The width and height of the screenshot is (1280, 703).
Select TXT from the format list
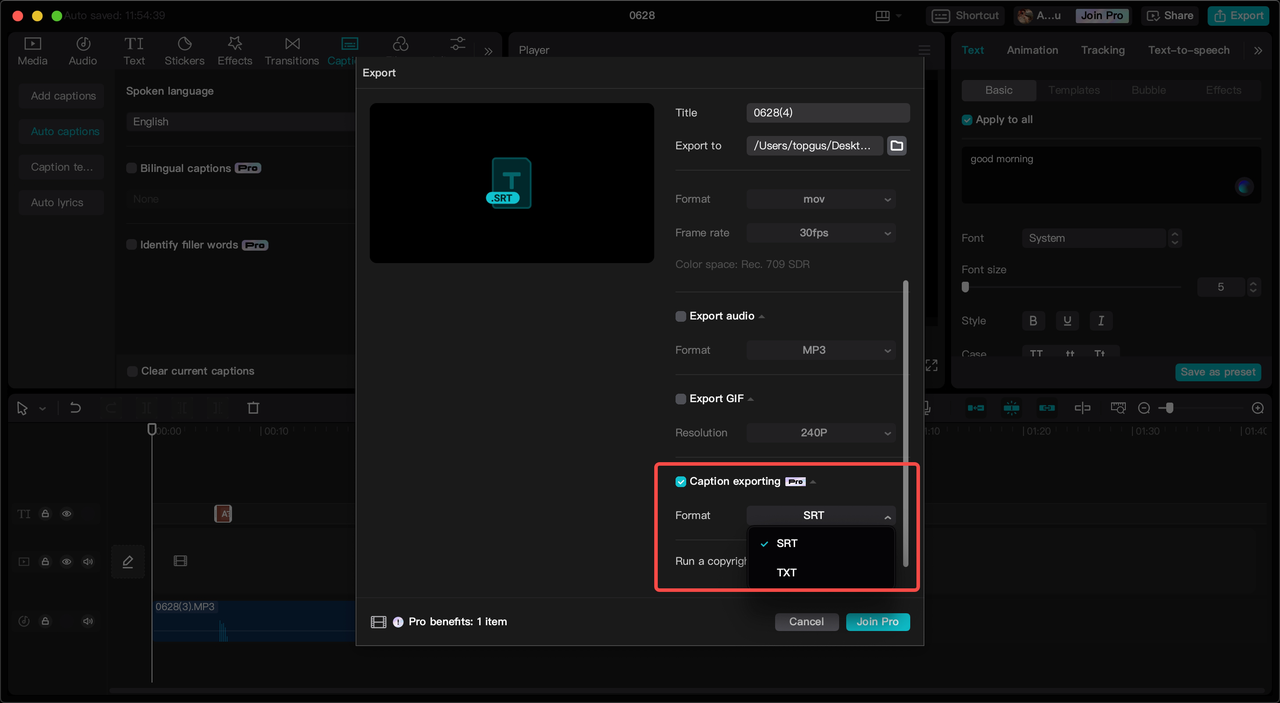(x=820, y=572)
